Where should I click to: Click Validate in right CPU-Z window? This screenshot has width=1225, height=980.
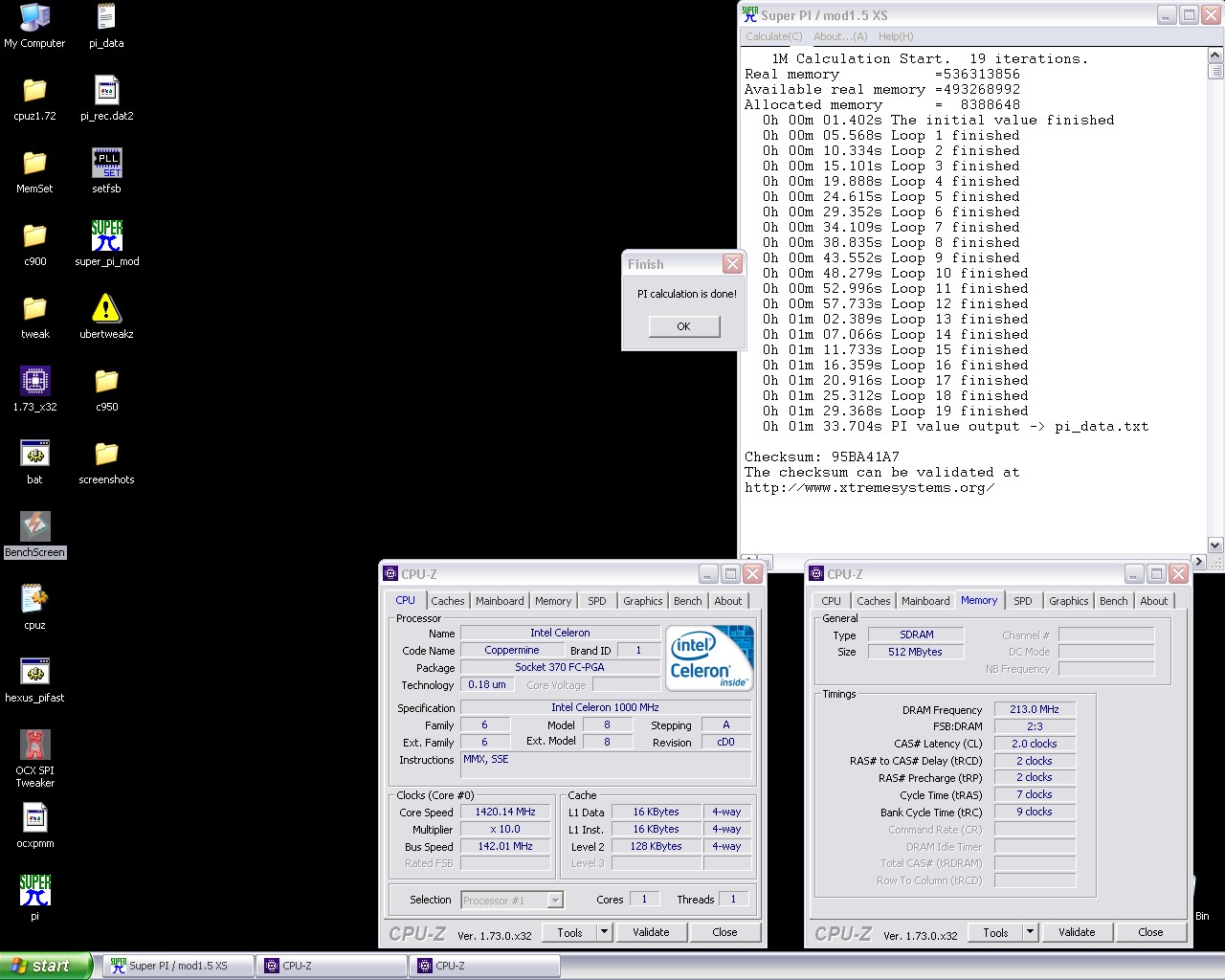coord(1077,932)
